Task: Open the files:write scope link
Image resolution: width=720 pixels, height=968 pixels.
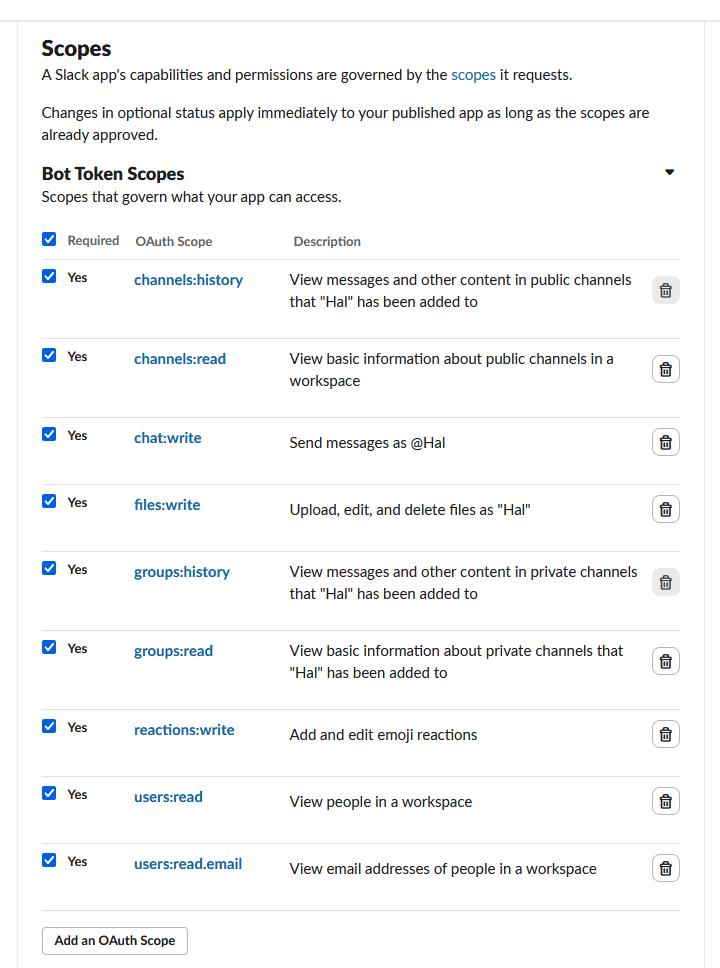Action: pos(167,504)
